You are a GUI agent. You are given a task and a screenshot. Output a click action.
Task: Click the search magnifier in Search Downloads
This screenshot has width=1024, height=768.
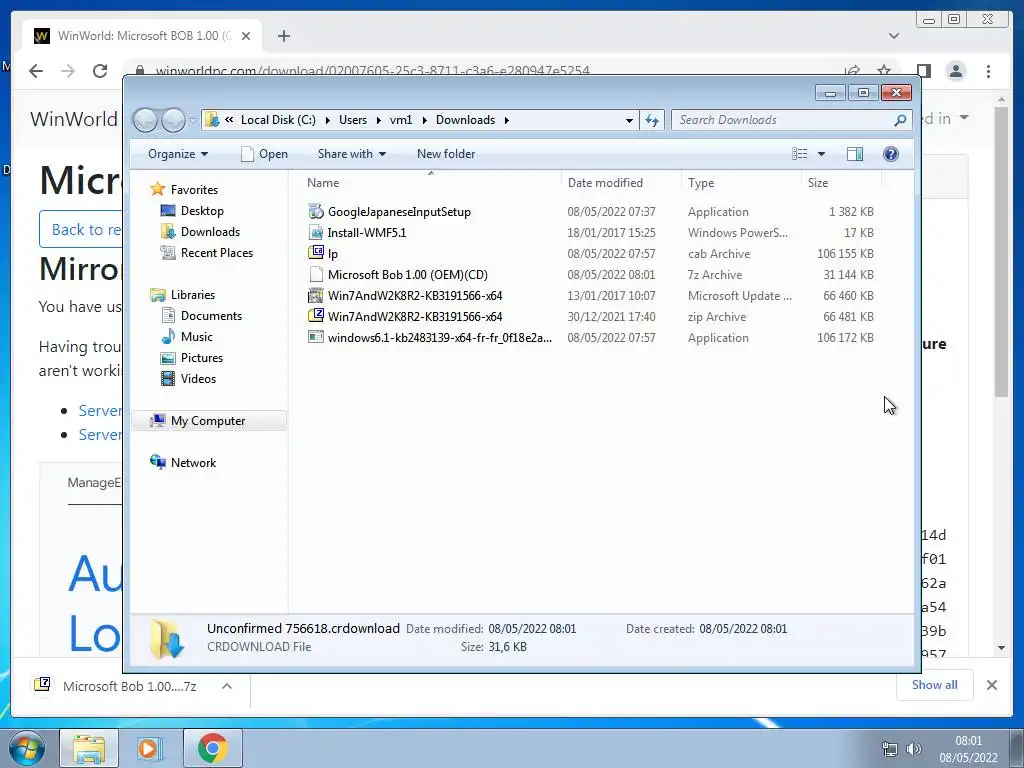[x=900, y=120]
